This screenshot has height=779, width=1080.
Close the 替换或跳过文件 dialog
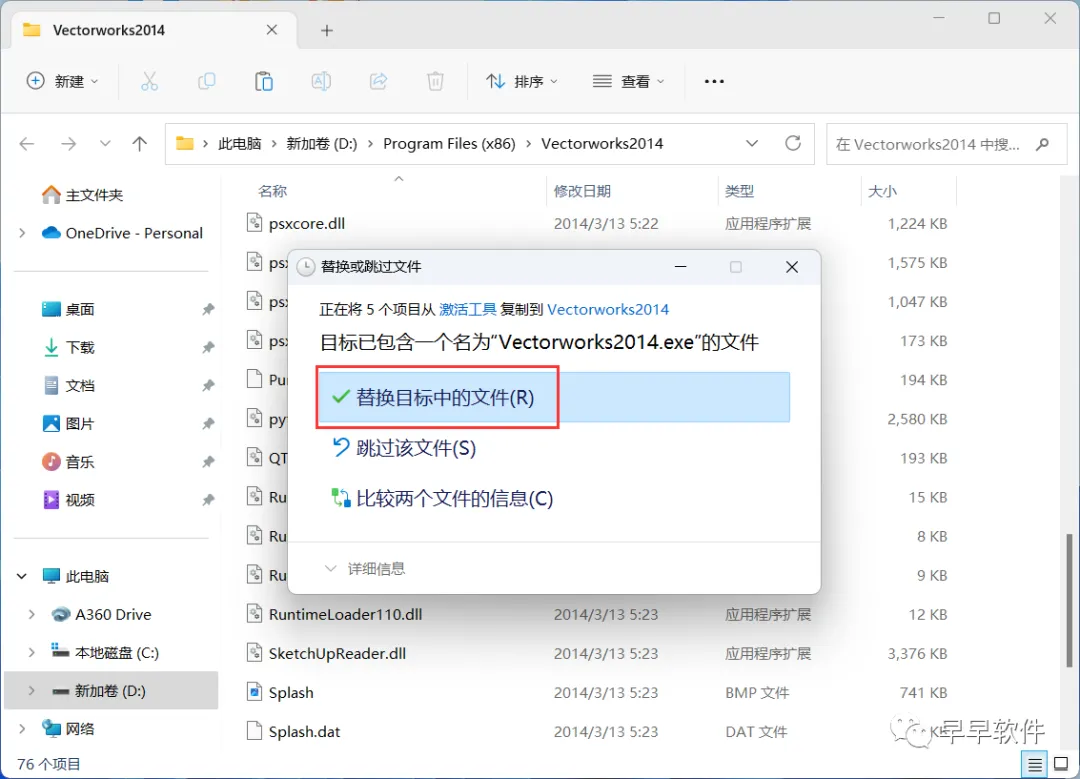(792, 267)
